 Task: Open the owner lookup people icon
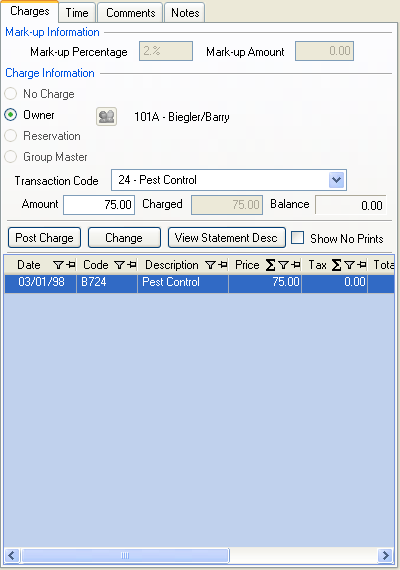click(106, 117)
